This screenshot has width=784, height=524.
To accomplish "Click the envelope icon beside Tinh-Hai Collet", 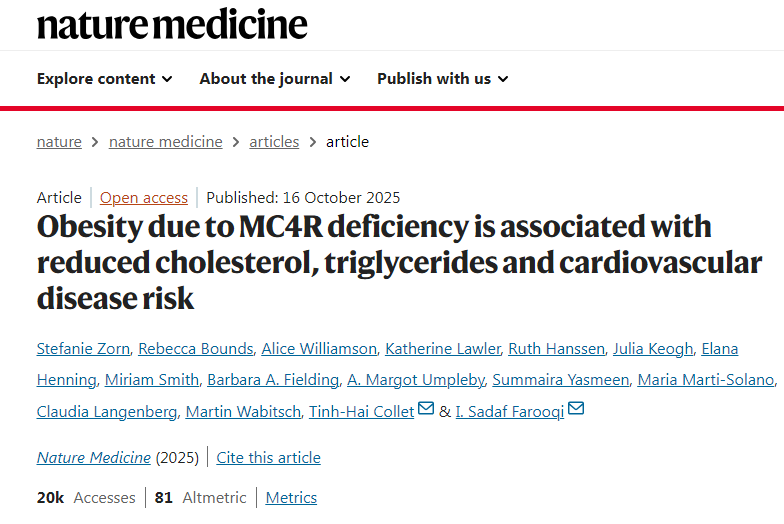I will [x=426, y=410].
